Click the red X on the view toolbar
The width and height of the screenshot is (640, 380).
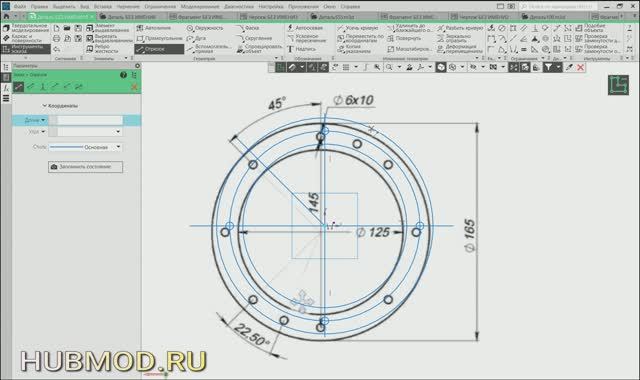click(x=580, y=67)
